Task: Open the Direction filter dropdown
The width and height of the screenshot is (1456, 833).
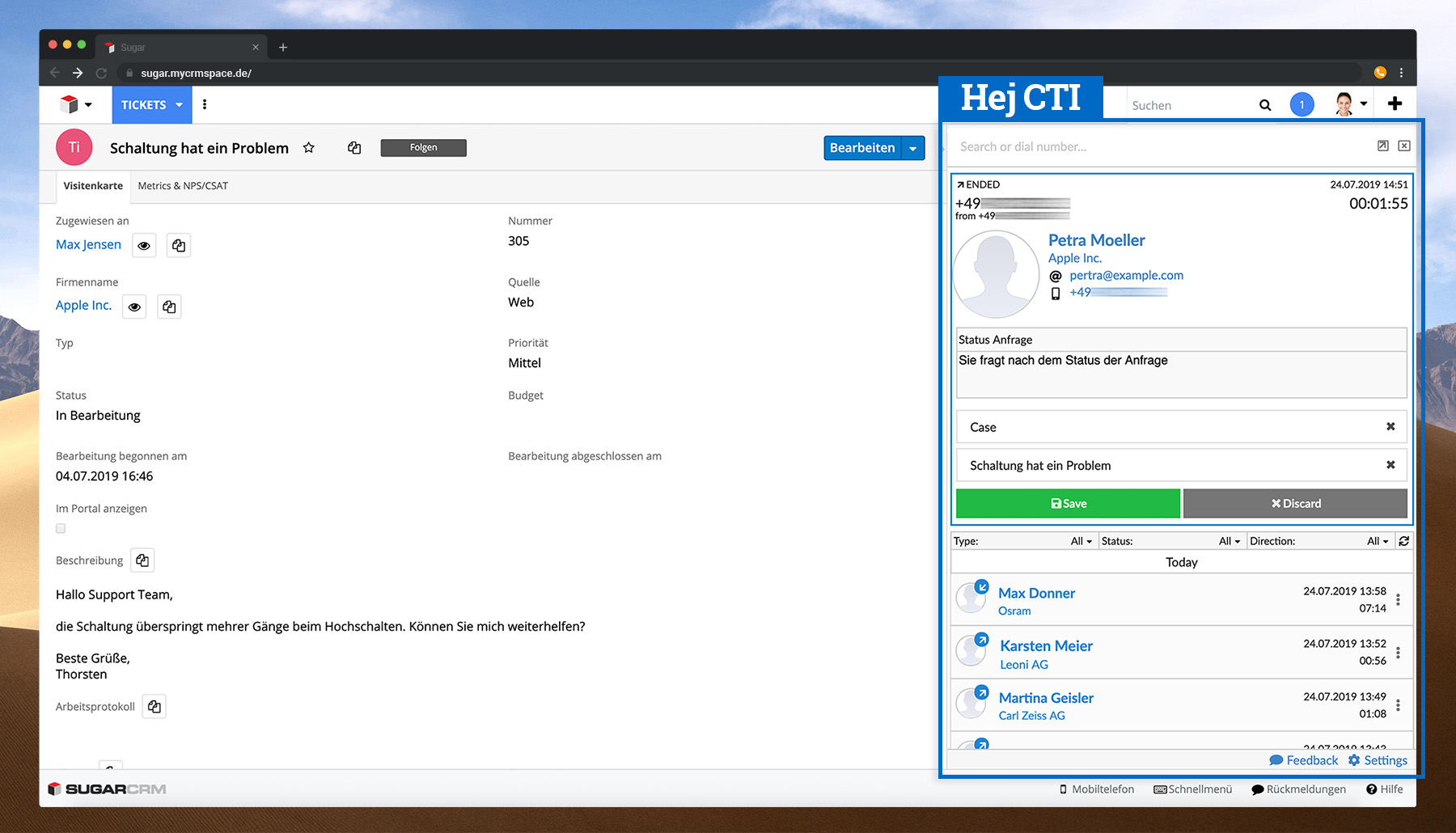Action: tap(1377, 541)
